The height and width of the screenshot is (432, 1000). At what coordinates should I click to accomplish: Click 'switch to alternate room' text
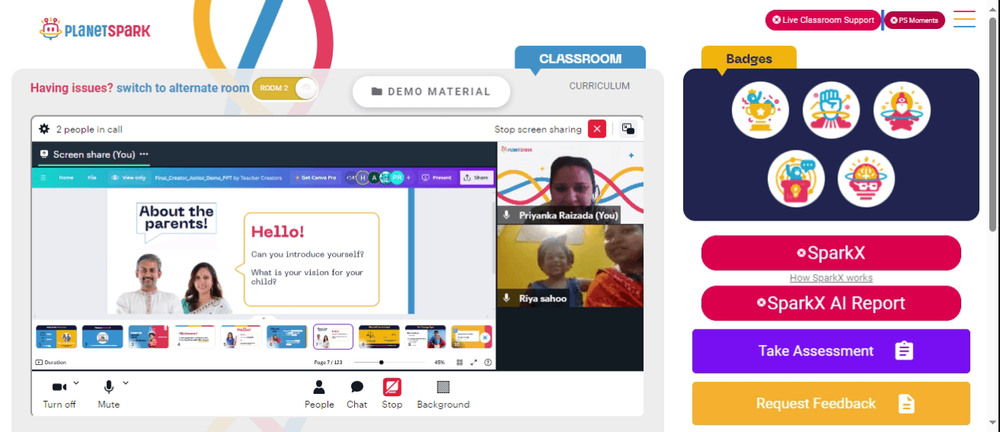point(182,88)
